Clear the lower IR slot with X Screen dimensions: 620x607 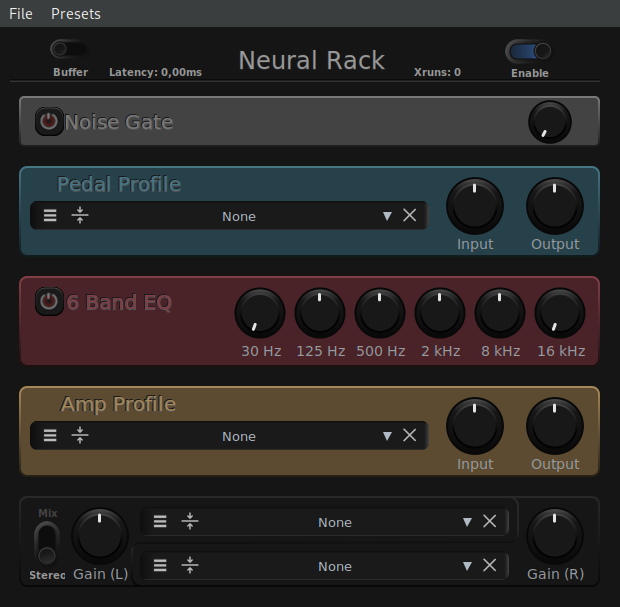tap(490, 565)
